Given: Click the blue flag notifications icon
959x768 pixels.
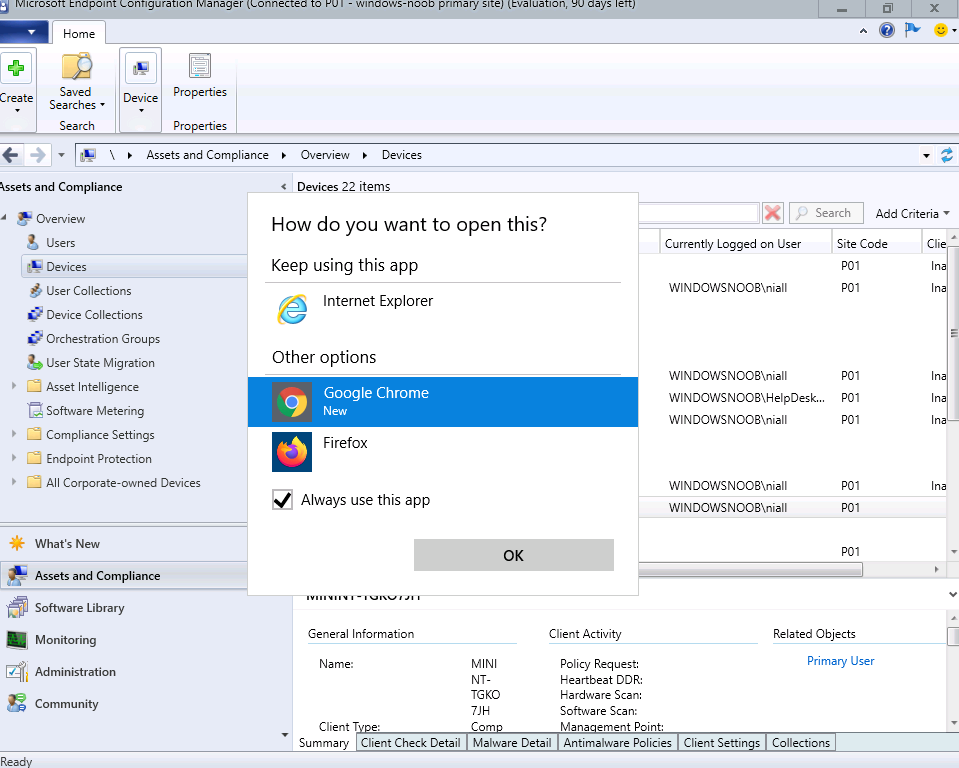Looking at the screenshot, I should 913,29.
